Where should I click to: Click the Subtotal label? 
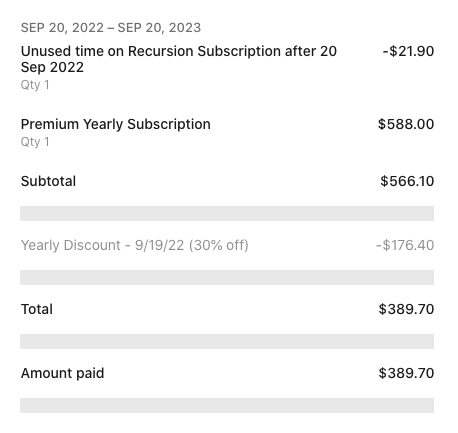pos(48,181)
